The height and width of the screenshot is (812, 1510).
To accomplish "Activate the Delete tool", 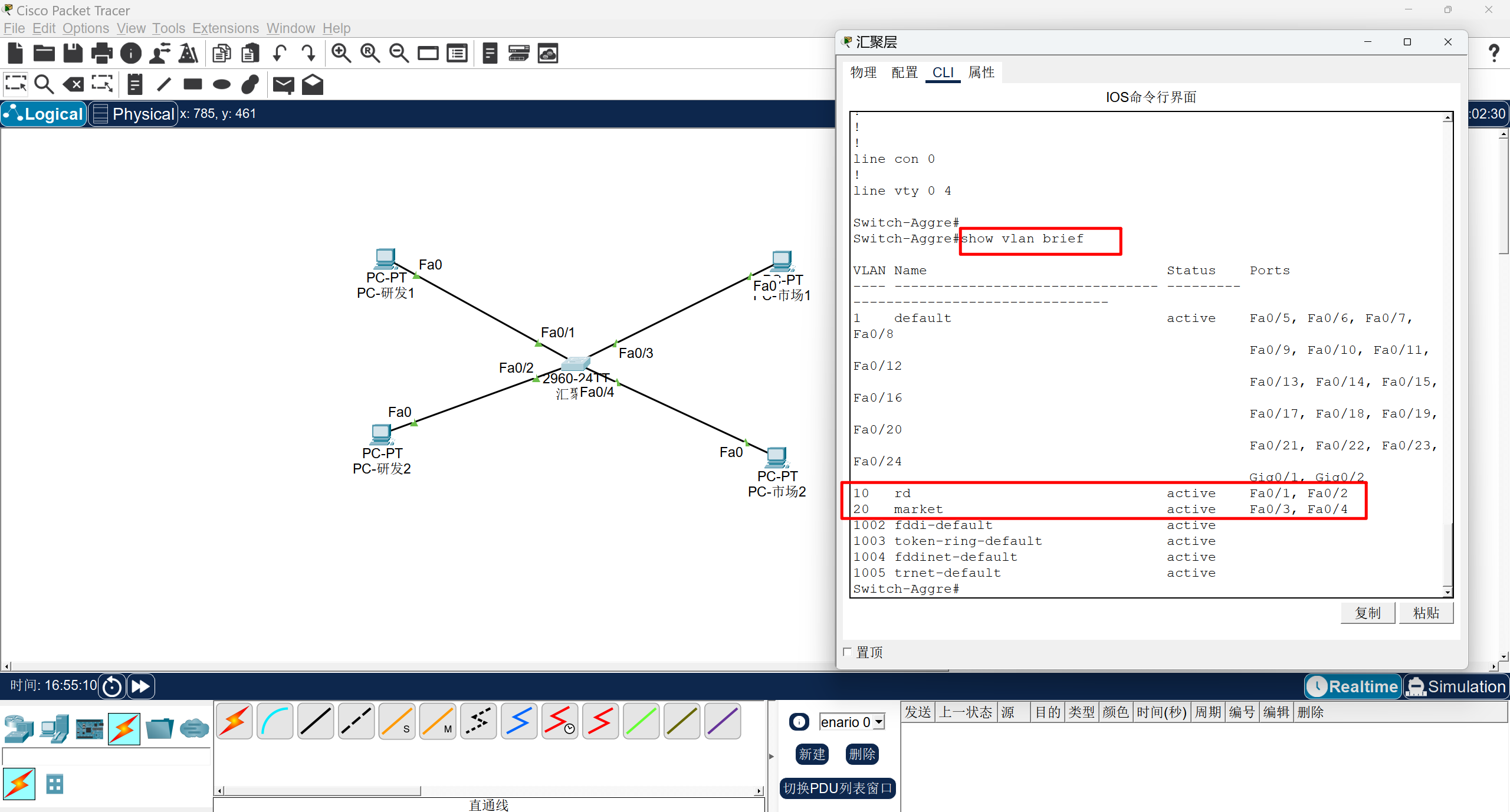I will pos(73,84).
